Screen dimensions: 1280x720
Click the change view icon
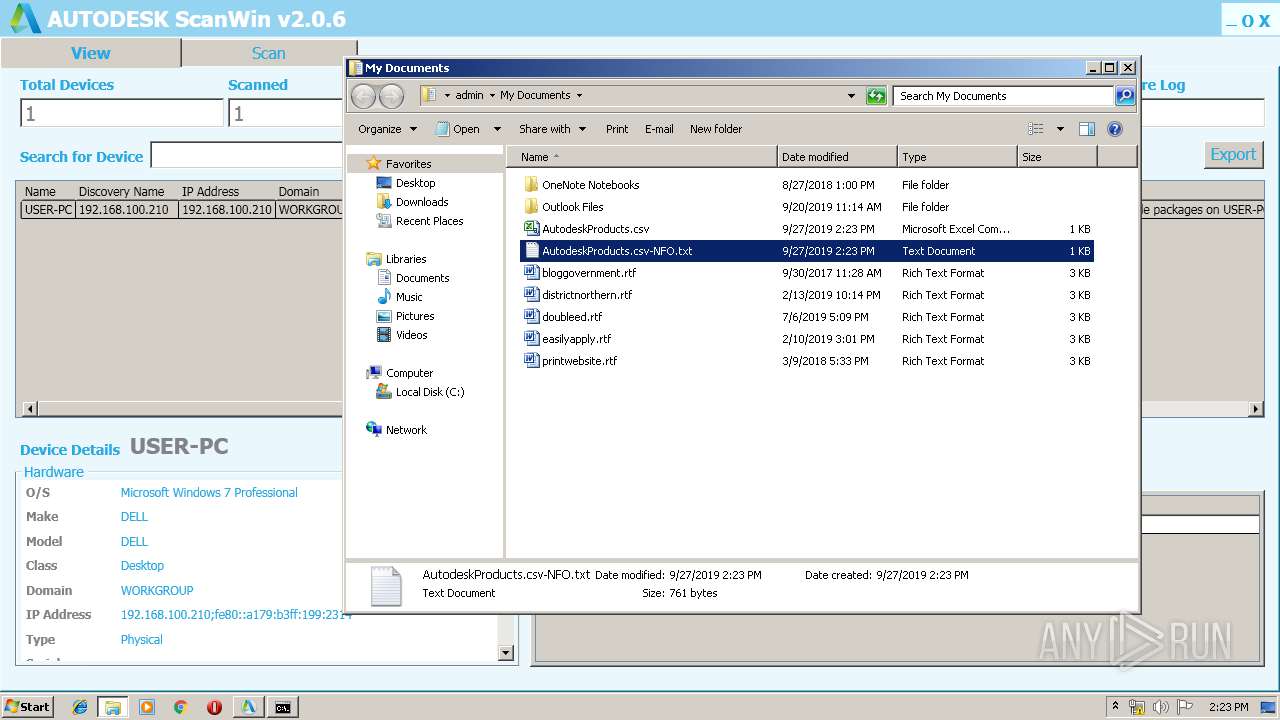coord(1036,129)
